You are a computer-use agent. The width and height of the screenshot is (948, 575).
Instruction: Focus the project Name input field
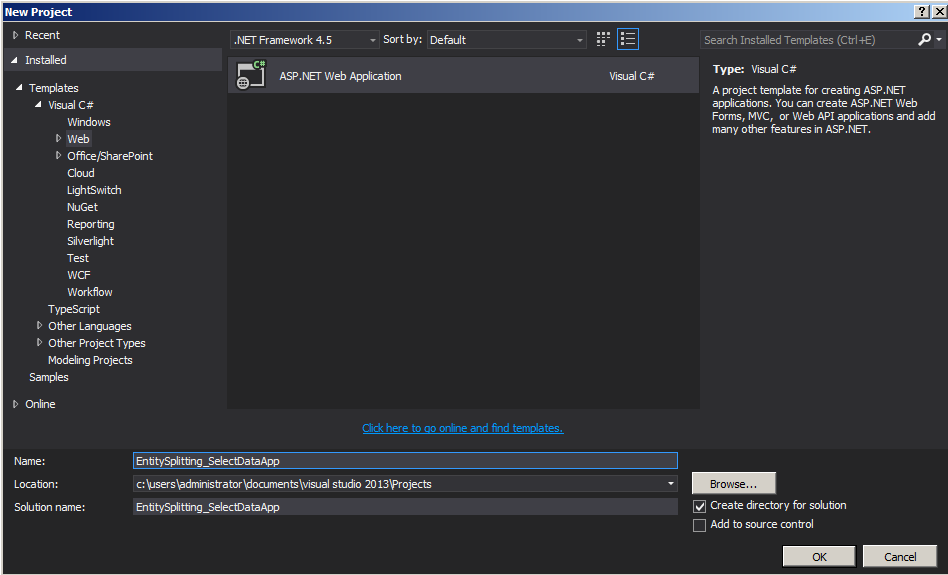click(405, 461)
